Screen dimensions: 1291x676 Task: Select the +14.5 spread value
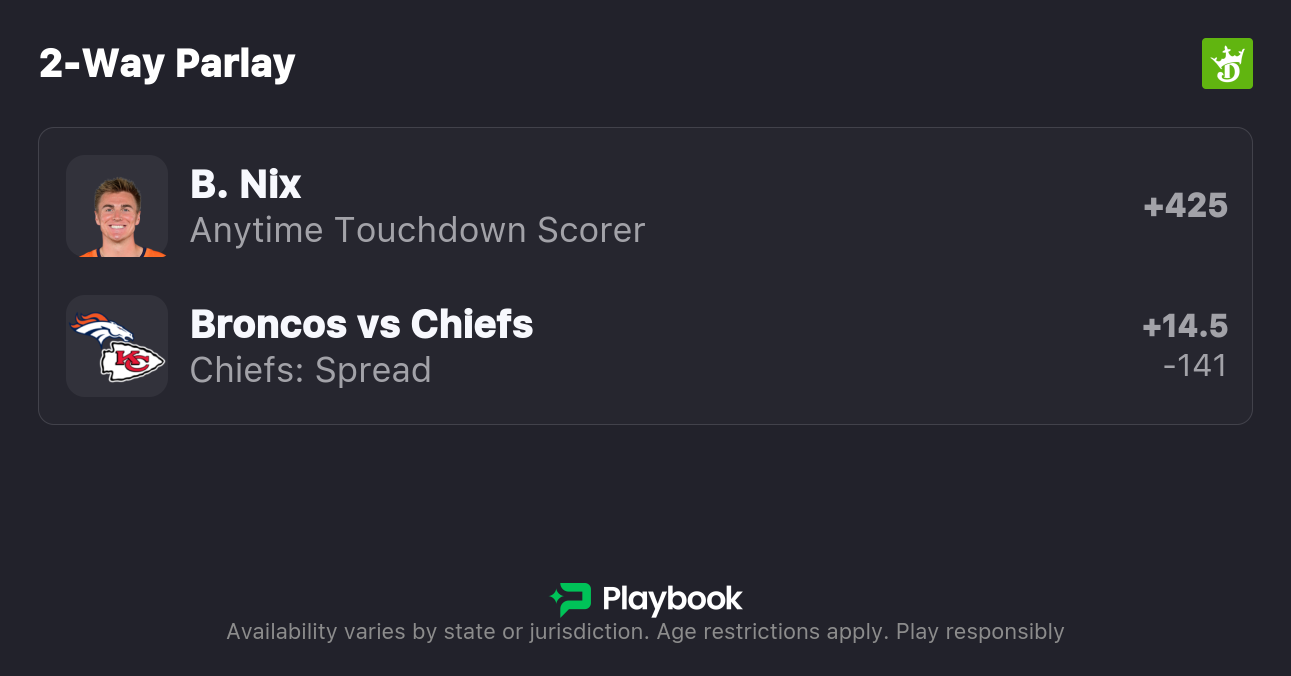[1185, 327]
